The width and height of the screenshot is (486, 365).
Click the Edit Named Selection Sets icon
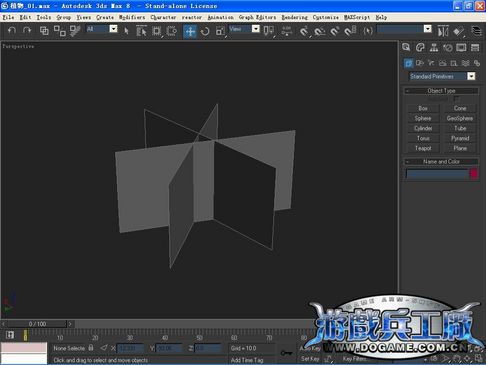tap(368, 31)
